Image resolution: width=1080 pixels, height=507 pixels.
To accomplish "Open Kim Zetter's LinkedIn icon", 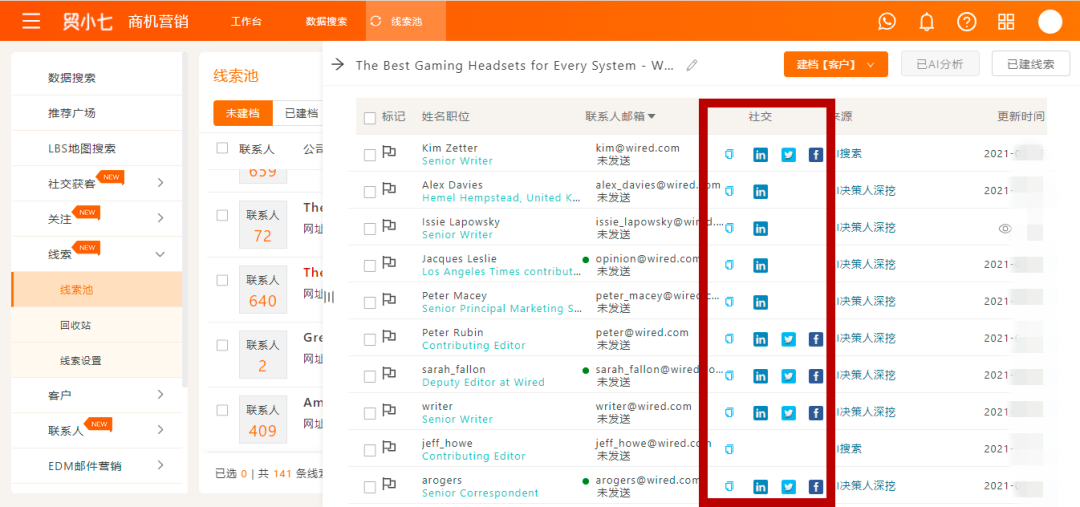I will (760, 154).
